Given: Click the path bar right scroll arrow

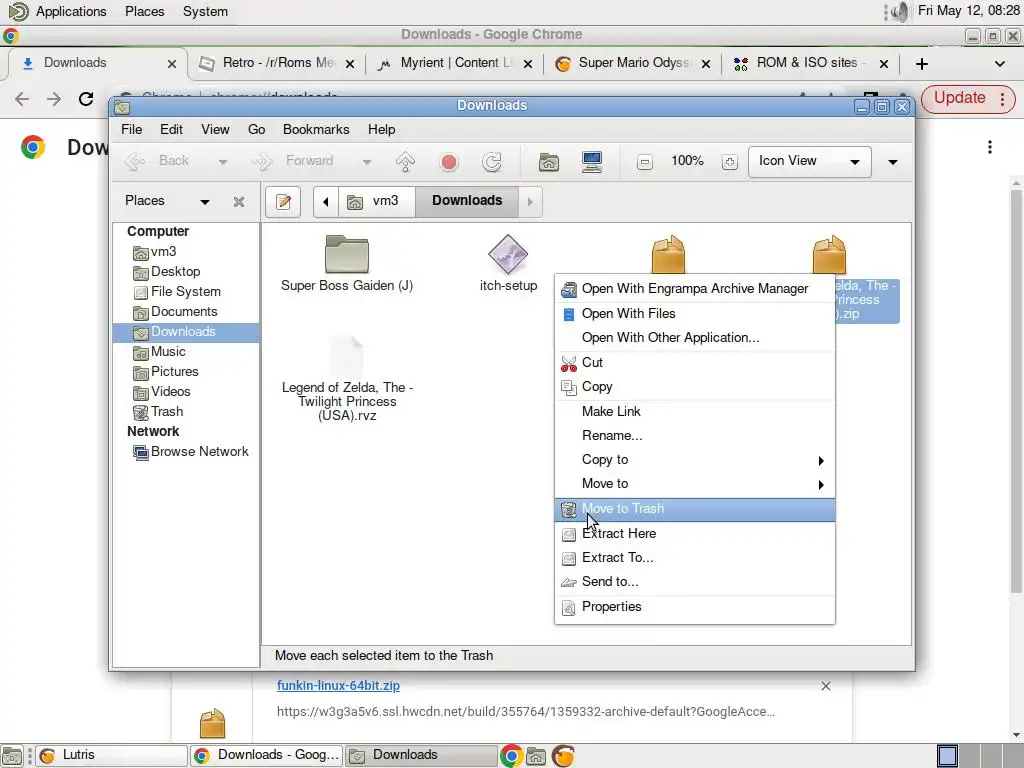Looking at the screenshot, I should pos(530,202).
